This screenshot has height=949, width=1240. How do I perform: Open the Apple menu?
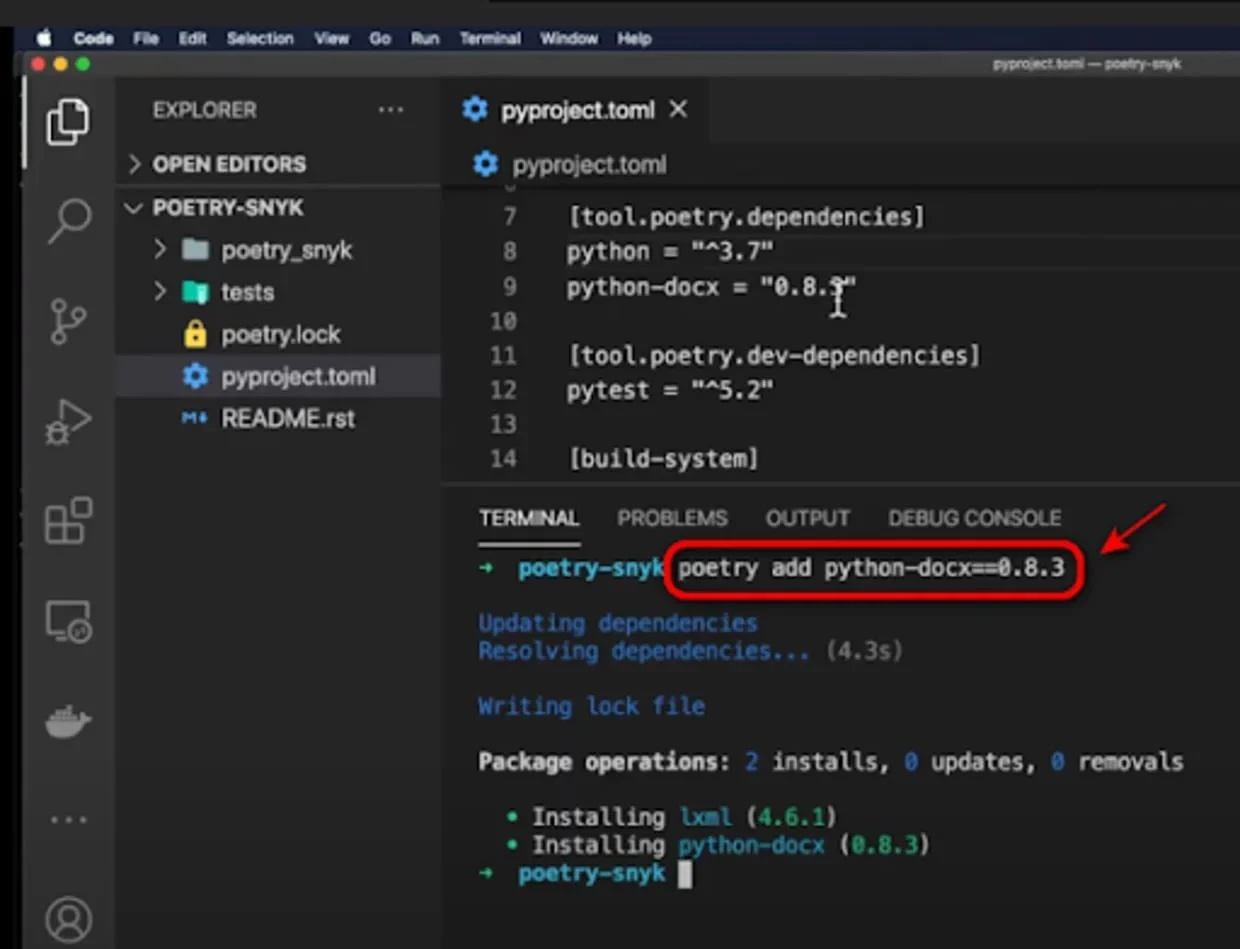tap(44, 38)
